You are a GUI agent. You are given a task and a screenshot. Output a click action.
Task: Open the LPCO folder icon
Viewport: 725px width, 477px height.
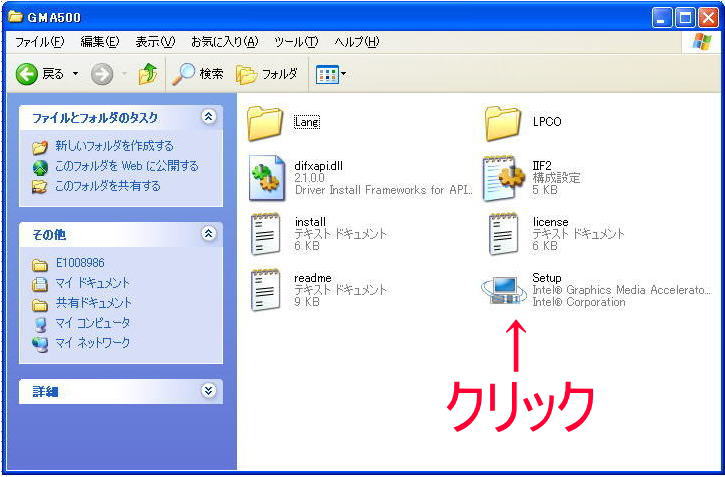point(503,123)
